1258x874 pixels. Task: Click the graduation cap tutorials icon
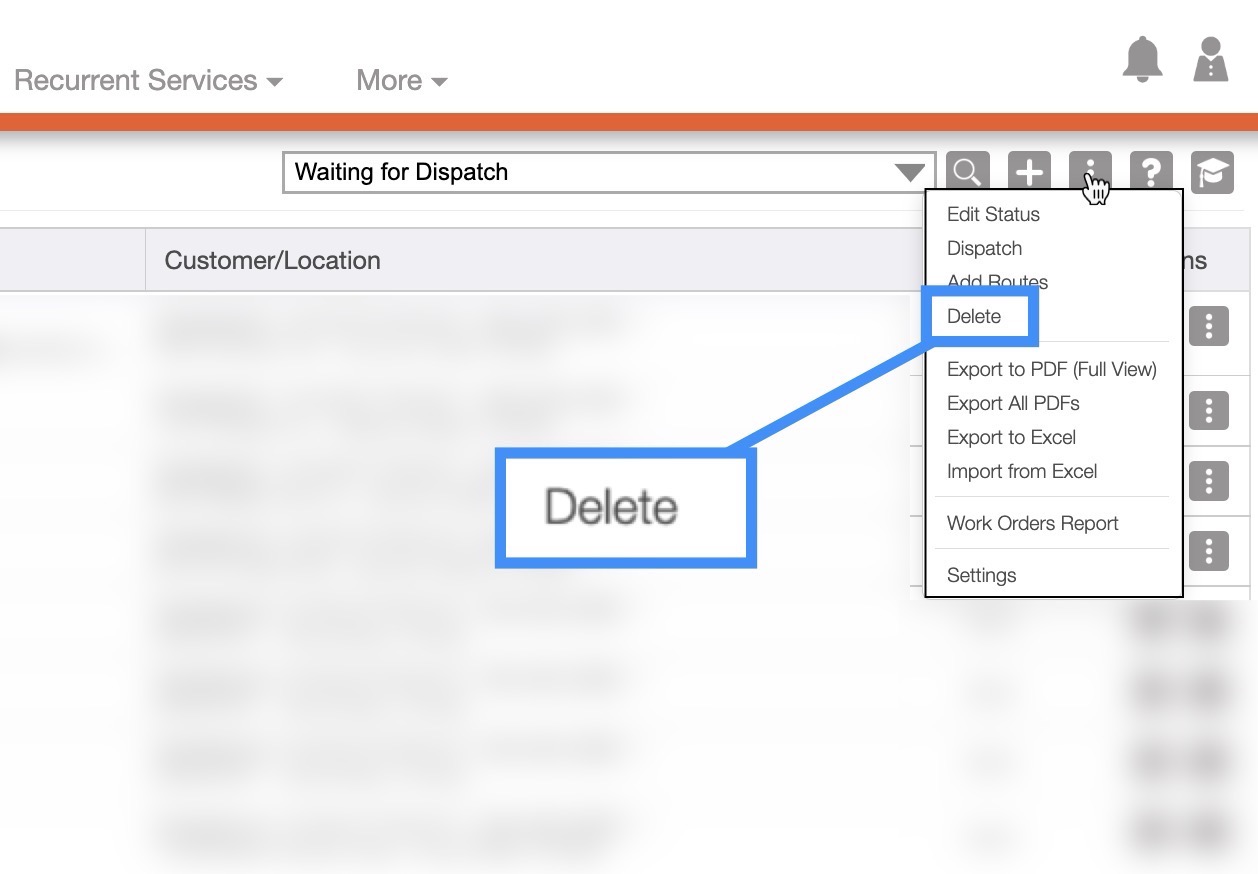pyautogui.click(x=1212, y=172)
